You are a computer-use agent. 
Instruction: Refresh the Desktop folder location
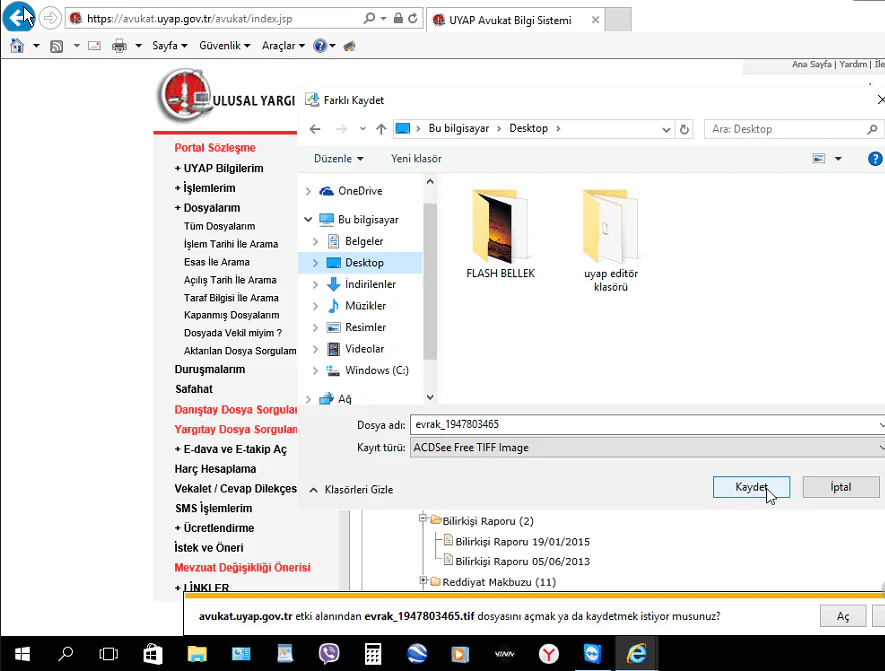[x=684, y=129]
